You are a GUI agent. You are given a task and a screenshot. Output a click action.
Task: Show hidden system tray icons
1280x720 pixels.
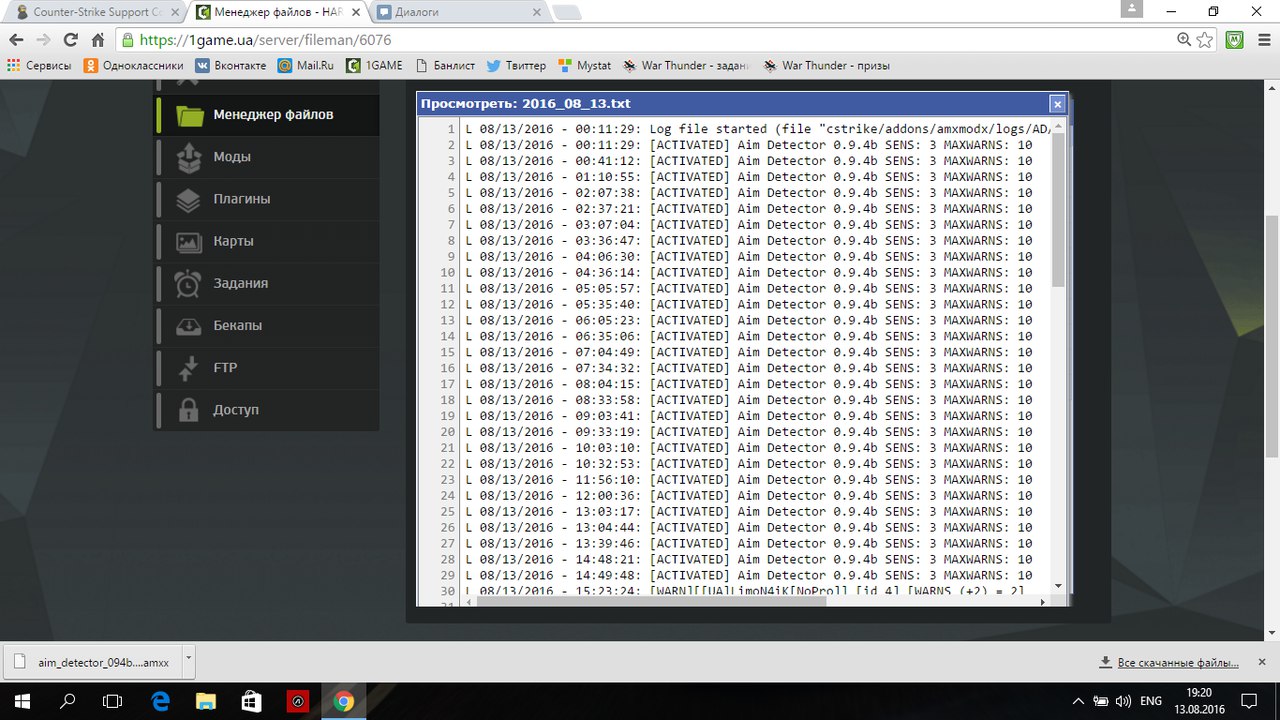(1079, 701)
